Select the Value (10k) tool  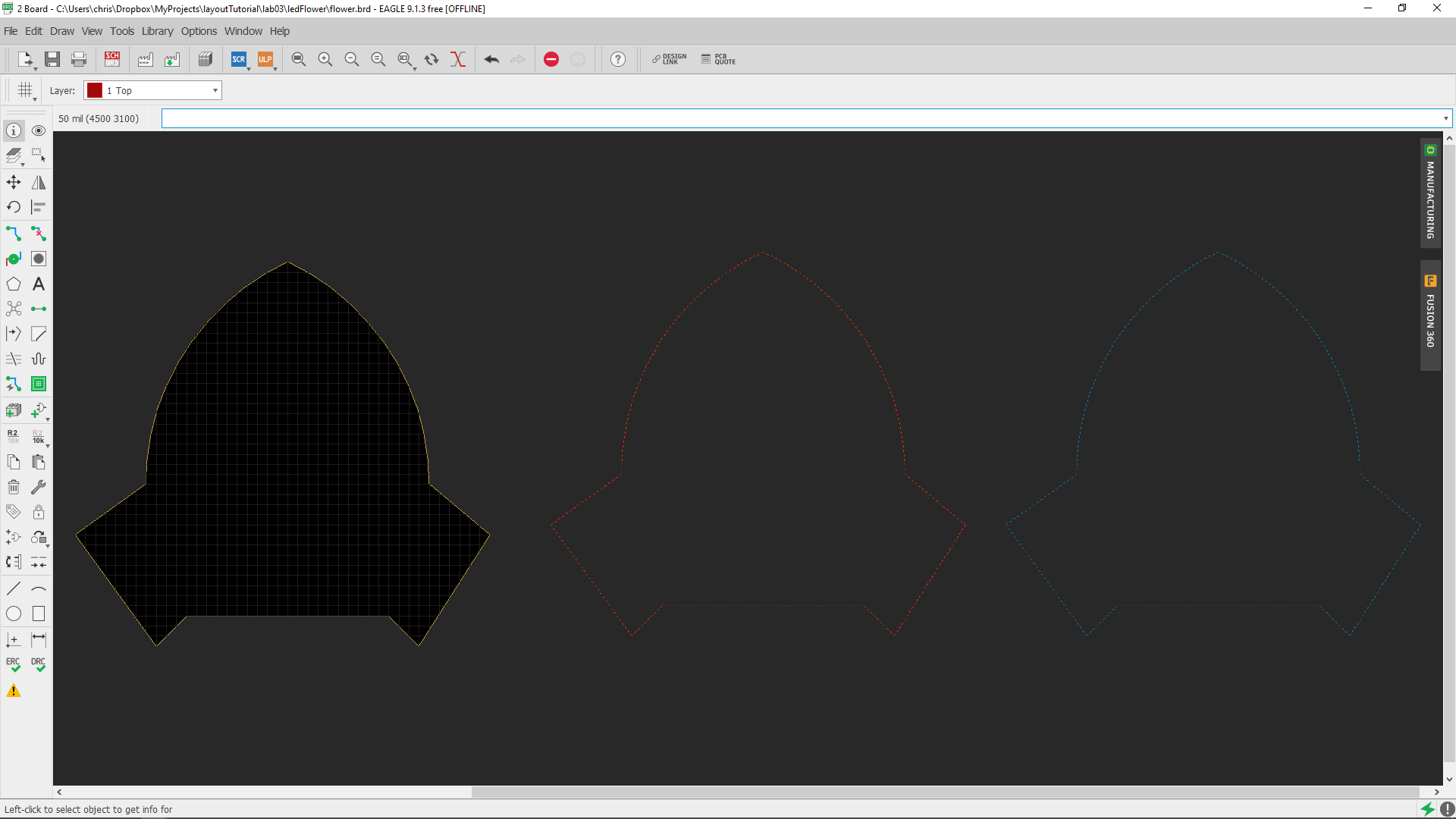[39, 436]
